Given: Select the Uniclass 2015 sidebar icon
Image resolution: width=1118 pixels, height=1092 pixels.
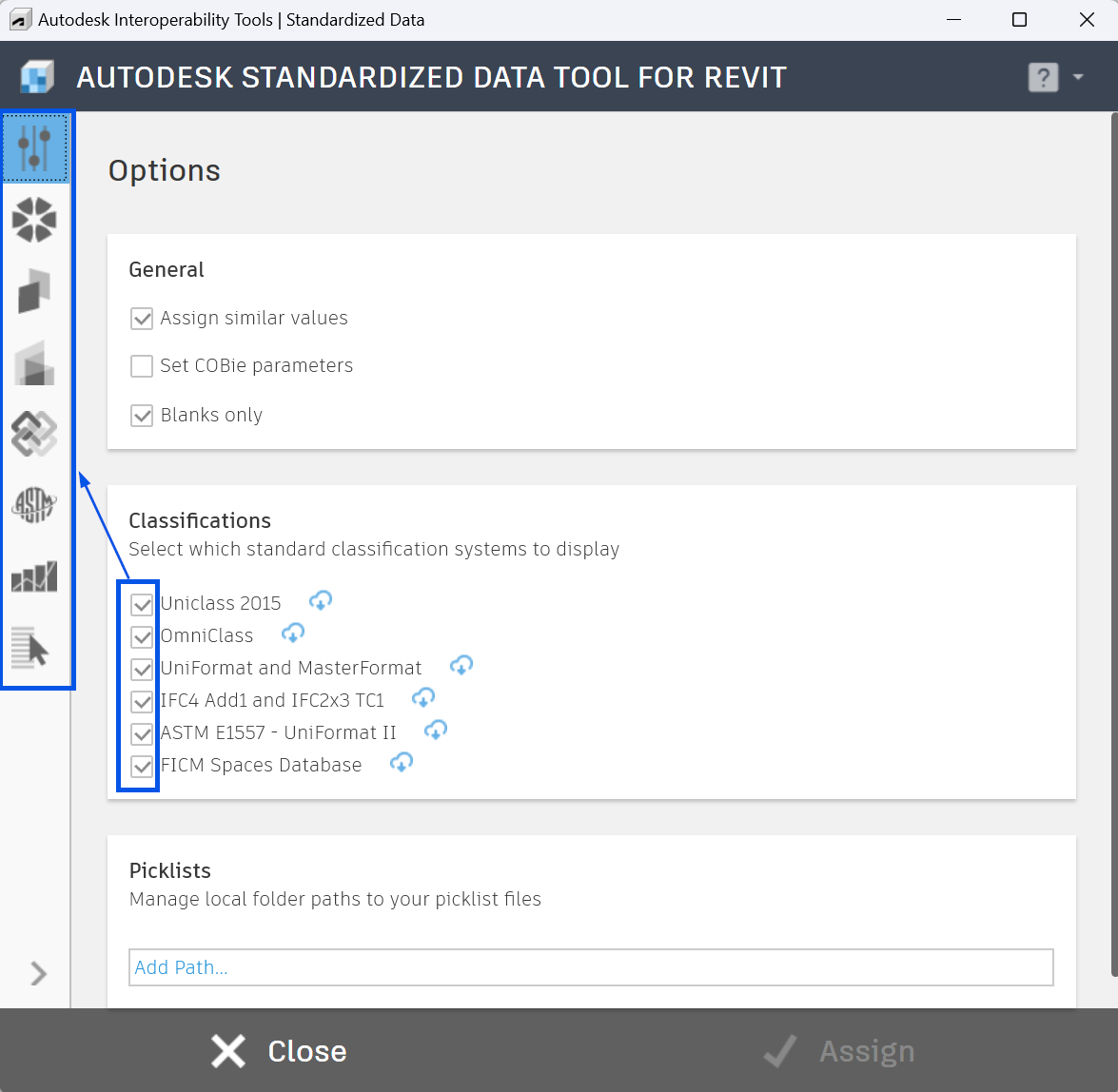Looking at the screenshot, I should (x=34, y=220).
